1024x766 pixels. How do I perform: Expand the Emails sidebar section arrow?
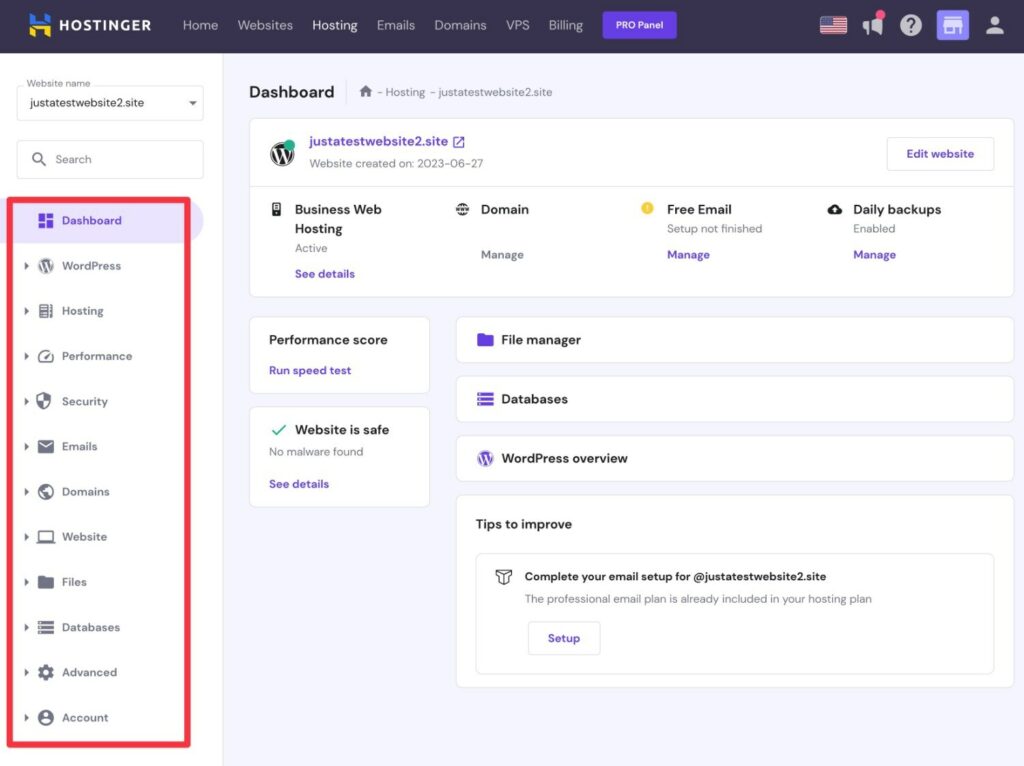(x=26, y=447)
